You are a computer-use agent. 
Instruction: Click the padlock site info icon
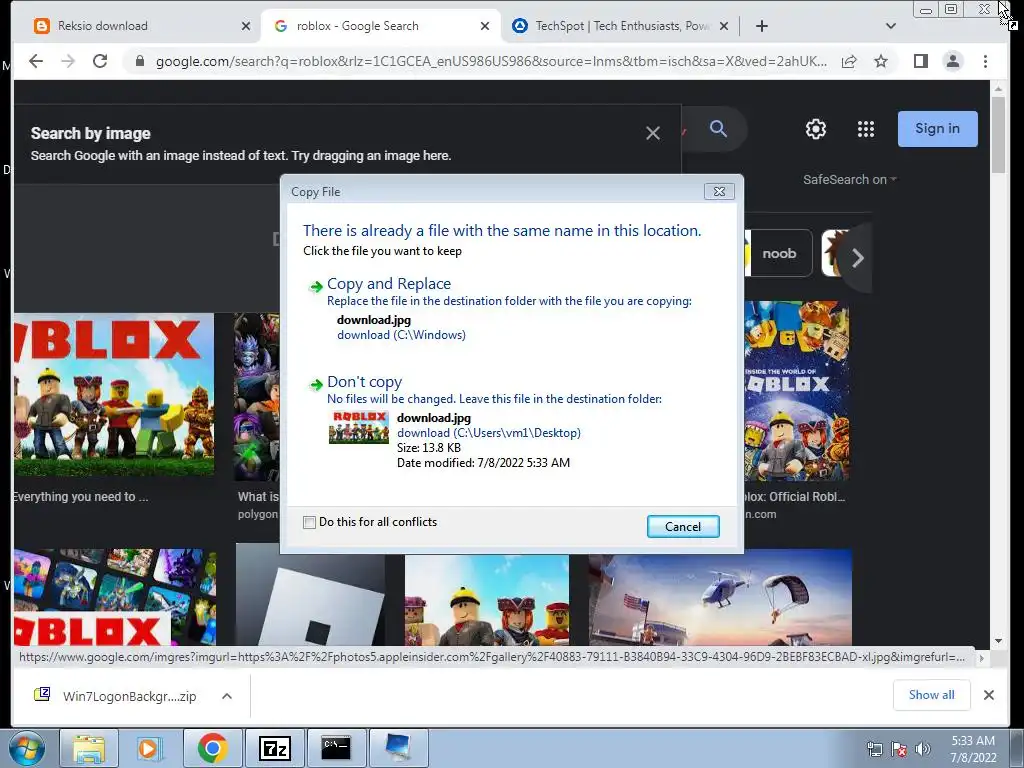139,61
